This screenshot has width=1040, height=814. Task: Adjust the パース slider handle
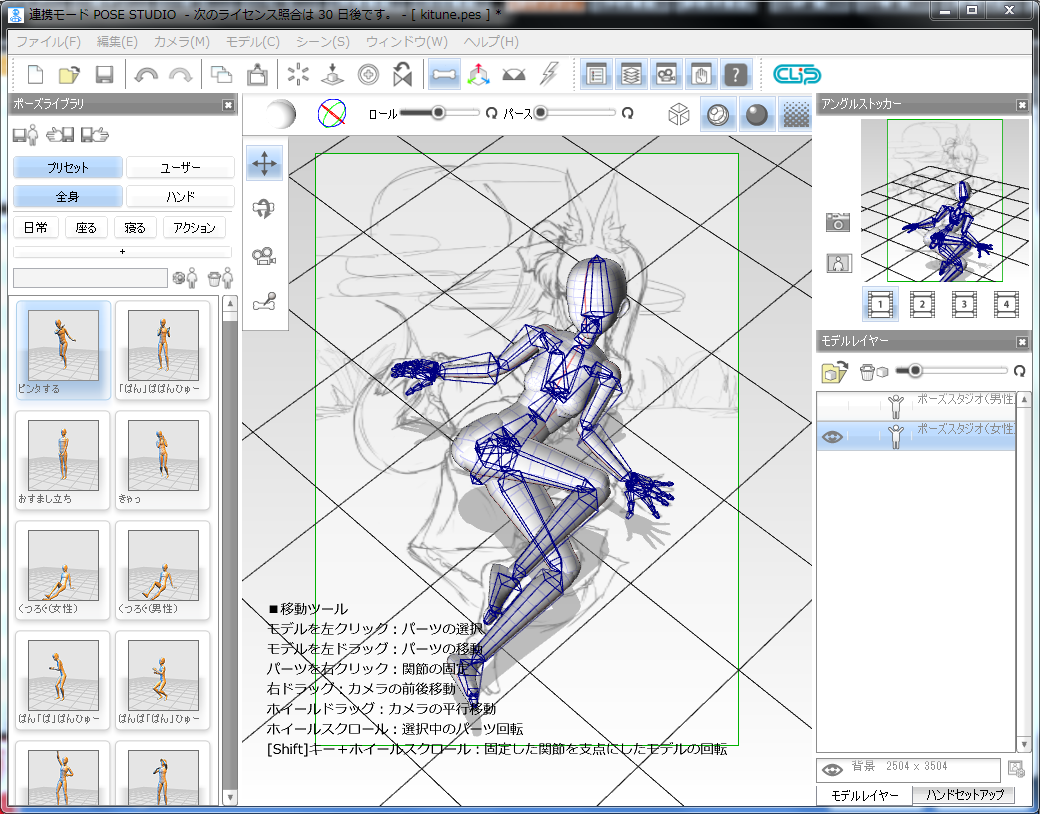click(x=541, y=113)
